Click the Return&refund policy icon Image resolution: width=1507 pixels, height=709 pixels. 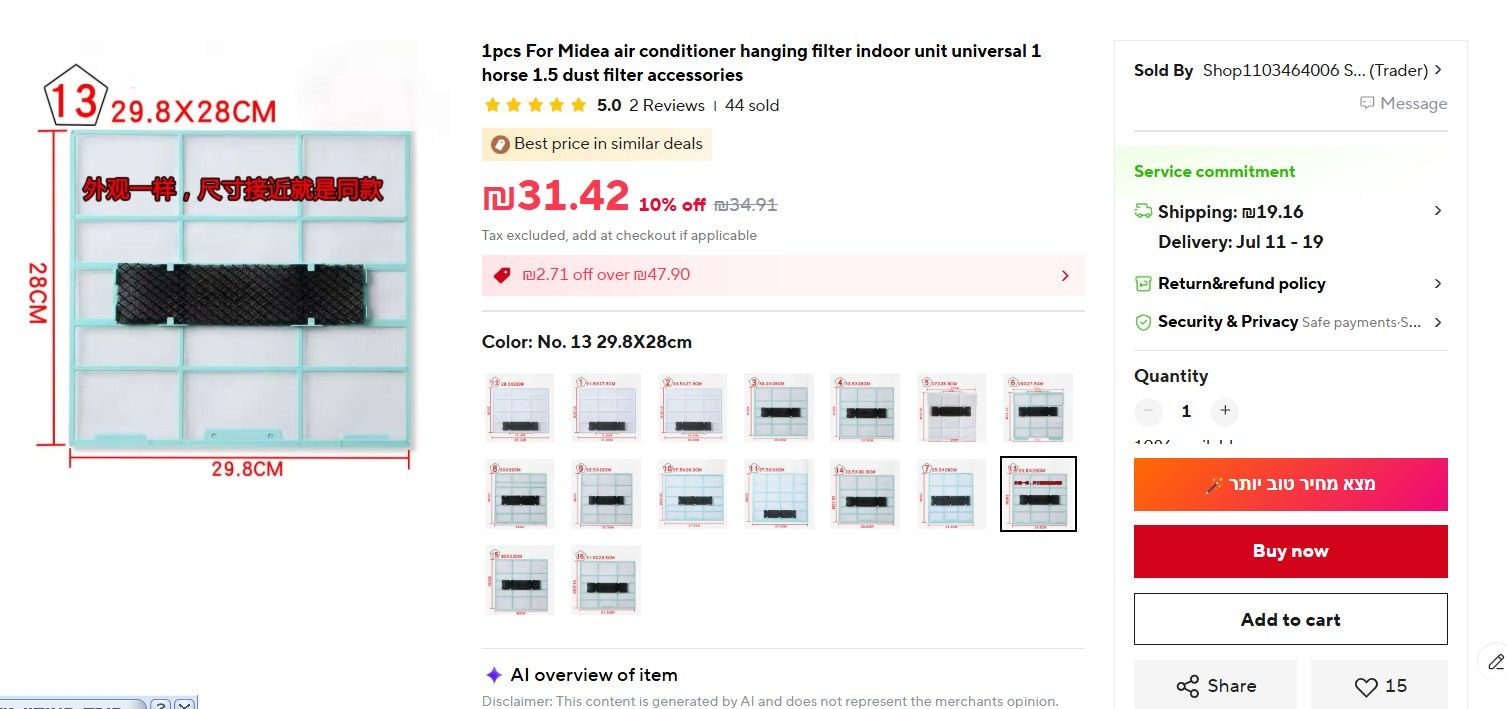1143,283
